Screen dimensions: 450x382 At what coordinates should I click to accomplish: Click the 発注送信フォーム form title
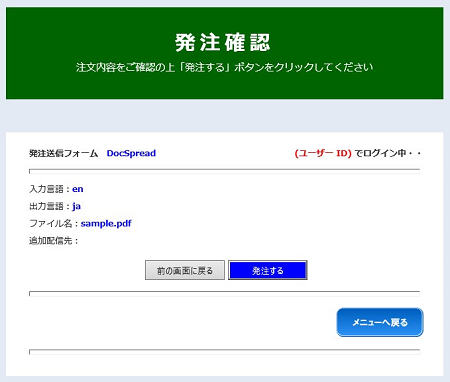63,153
